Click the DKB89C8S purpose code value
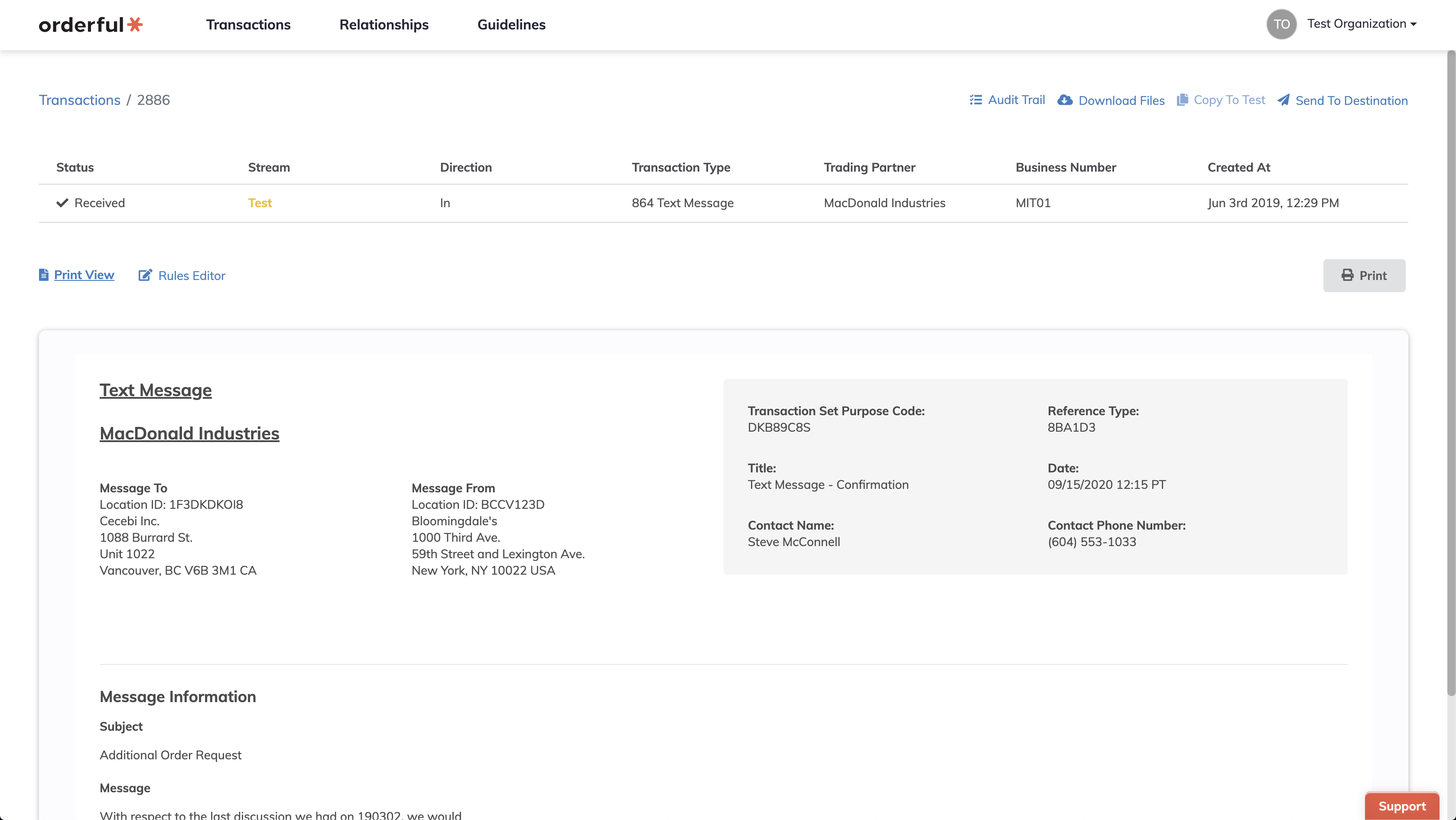This screenshot has height=820, width=1456. pos(779,427)
